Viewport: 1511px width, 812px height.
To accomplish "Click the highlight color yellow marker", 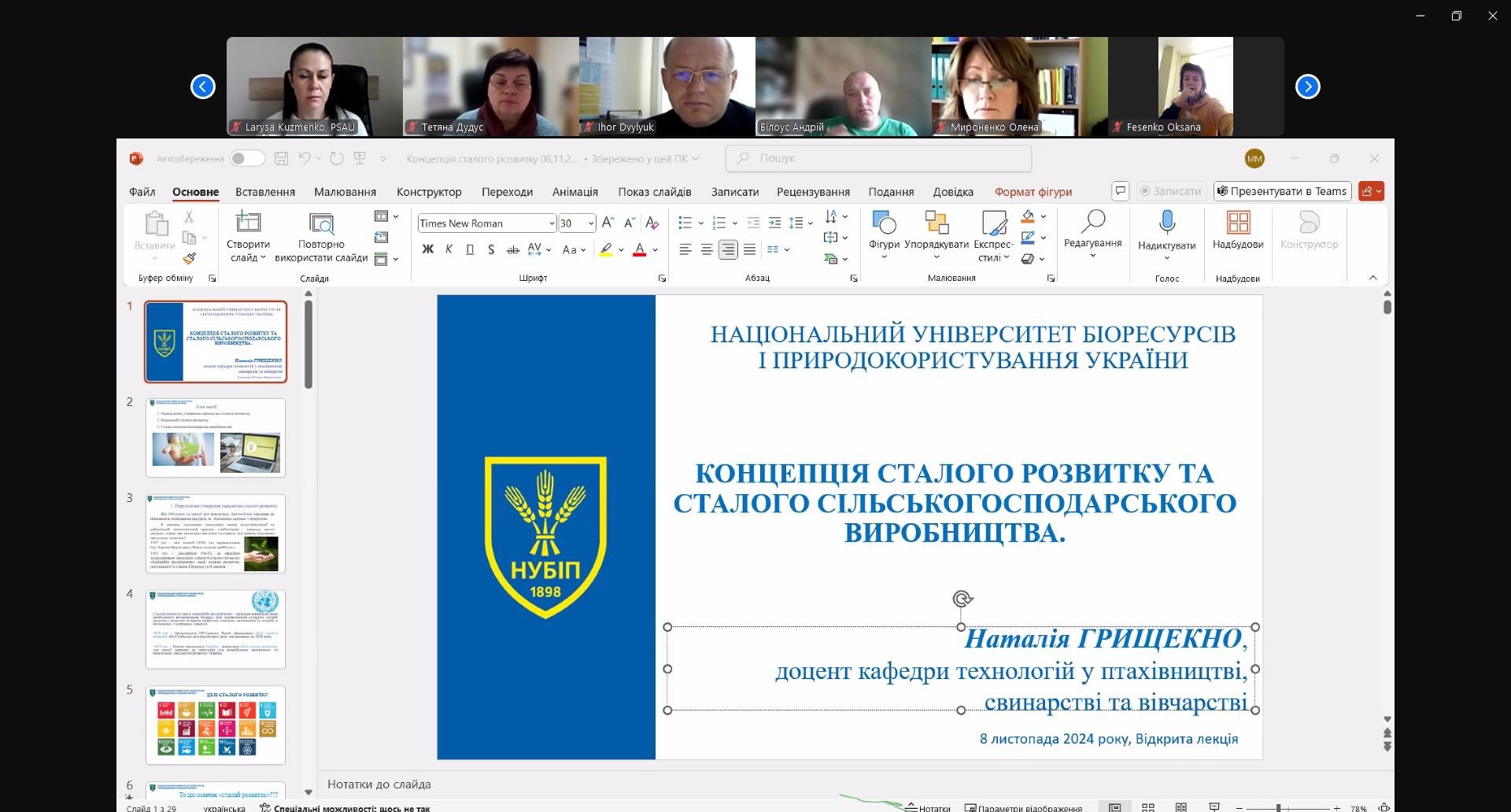I will pyautogui.click(x=605, y=249).
